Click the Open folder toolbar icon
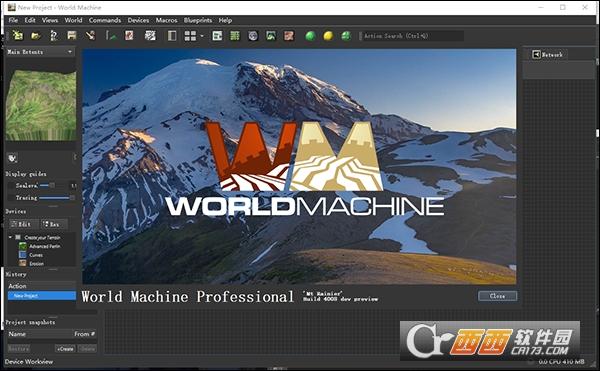Viewport: 600px width, 371px height. (36, 36)
